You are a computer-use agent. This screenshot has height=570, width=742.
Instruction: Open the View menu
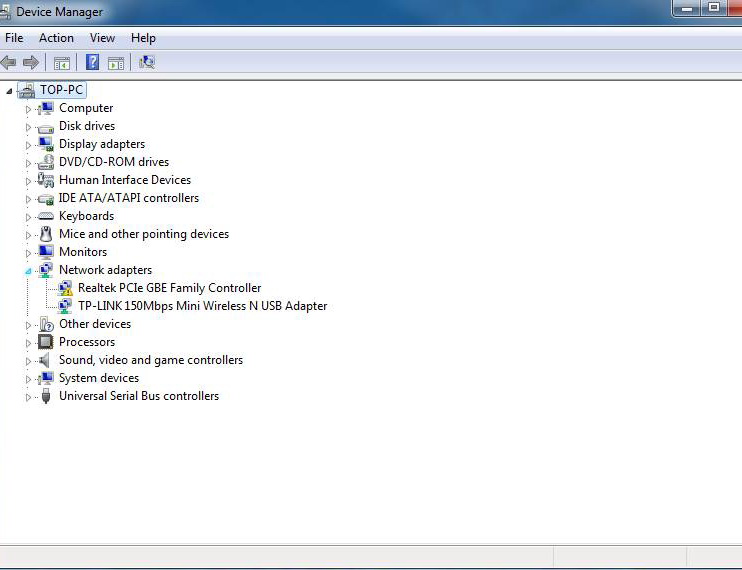pos(102,38)
